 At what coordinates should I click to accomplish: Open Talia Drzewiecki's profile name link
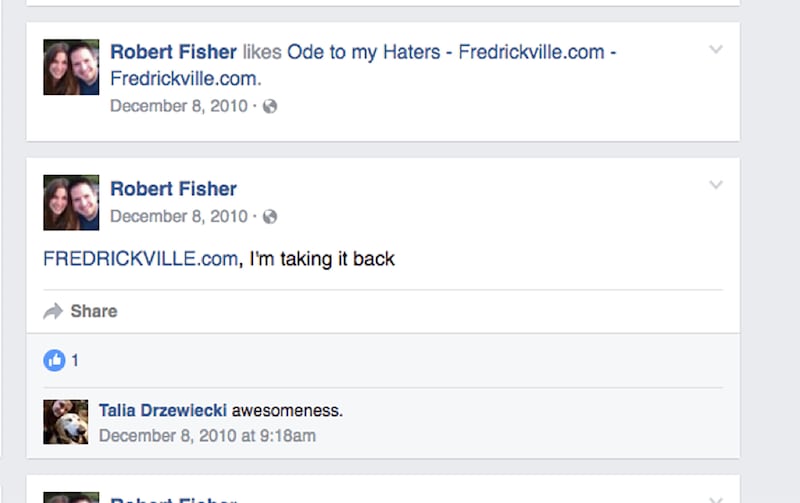[163, 410]
